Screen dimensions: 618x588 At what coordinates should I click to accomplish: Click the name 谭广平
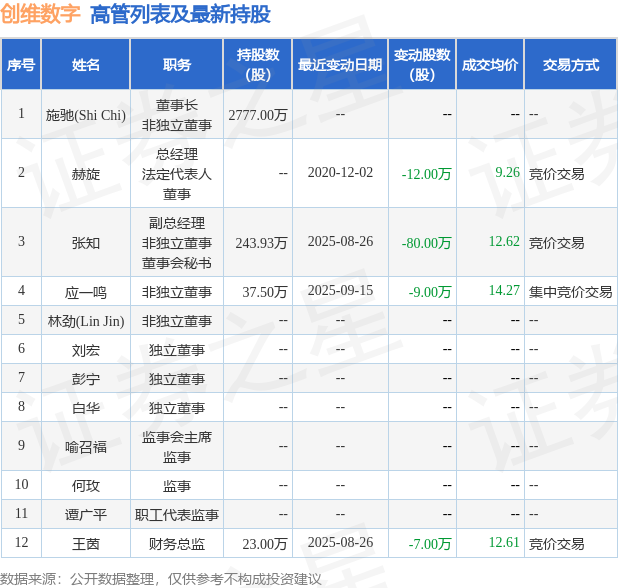tap(86, 515)
